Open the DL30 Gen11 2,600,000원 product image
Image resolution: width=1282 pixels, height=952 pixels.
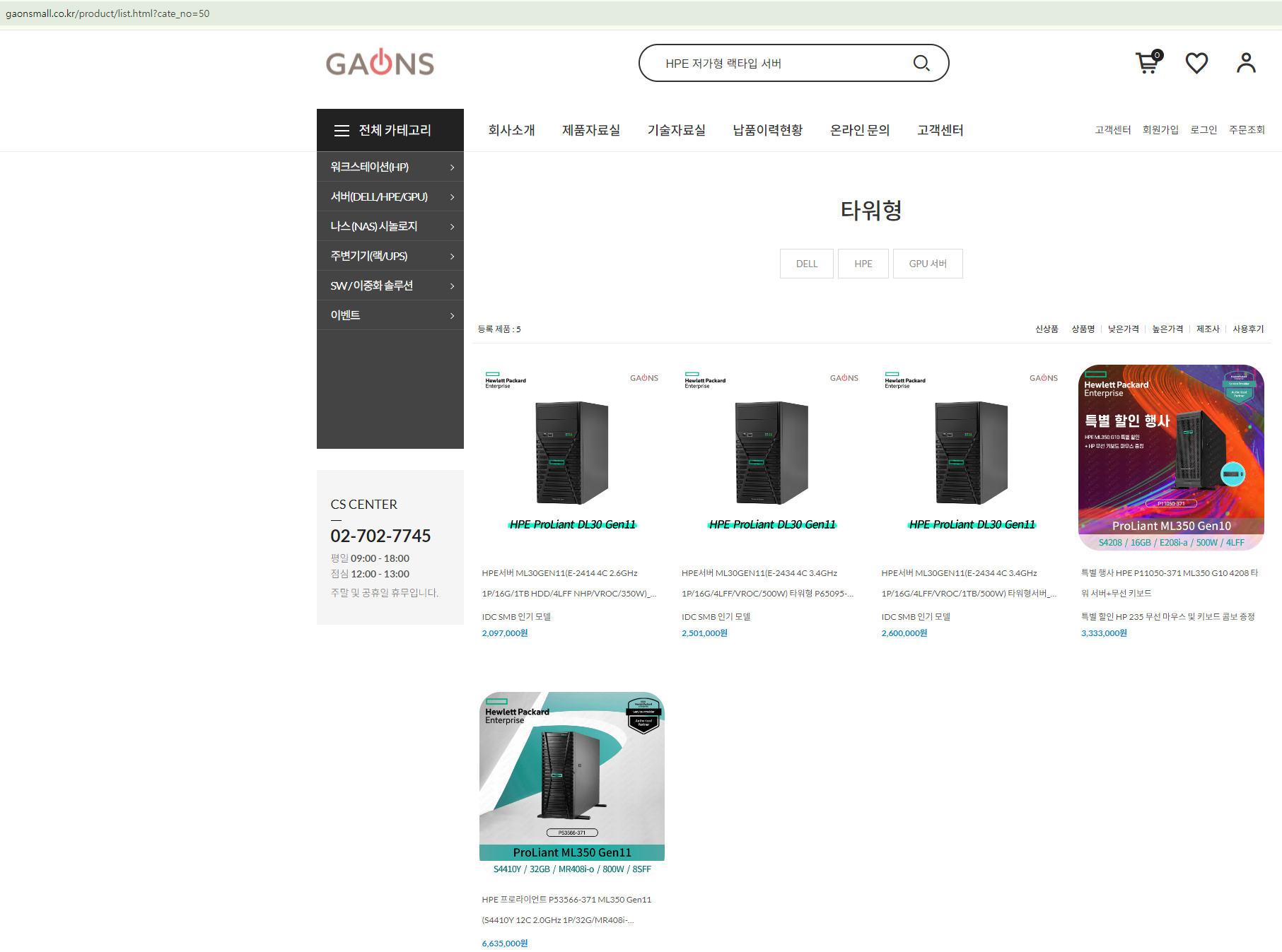[972, 457]
